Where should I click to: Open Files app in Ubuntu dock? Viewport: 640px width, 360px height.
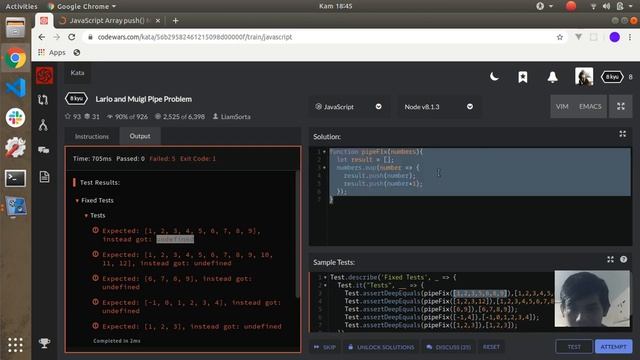click(x=15, y=28)
